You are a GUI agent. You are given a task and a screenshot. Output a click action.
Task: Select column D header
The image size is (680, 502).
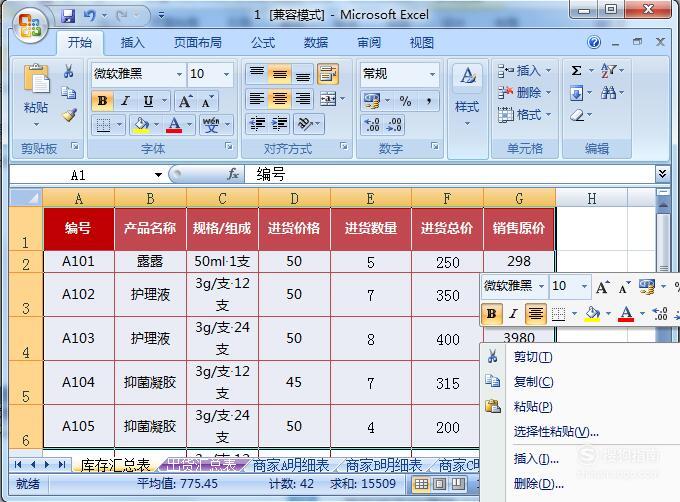point(294,199)
